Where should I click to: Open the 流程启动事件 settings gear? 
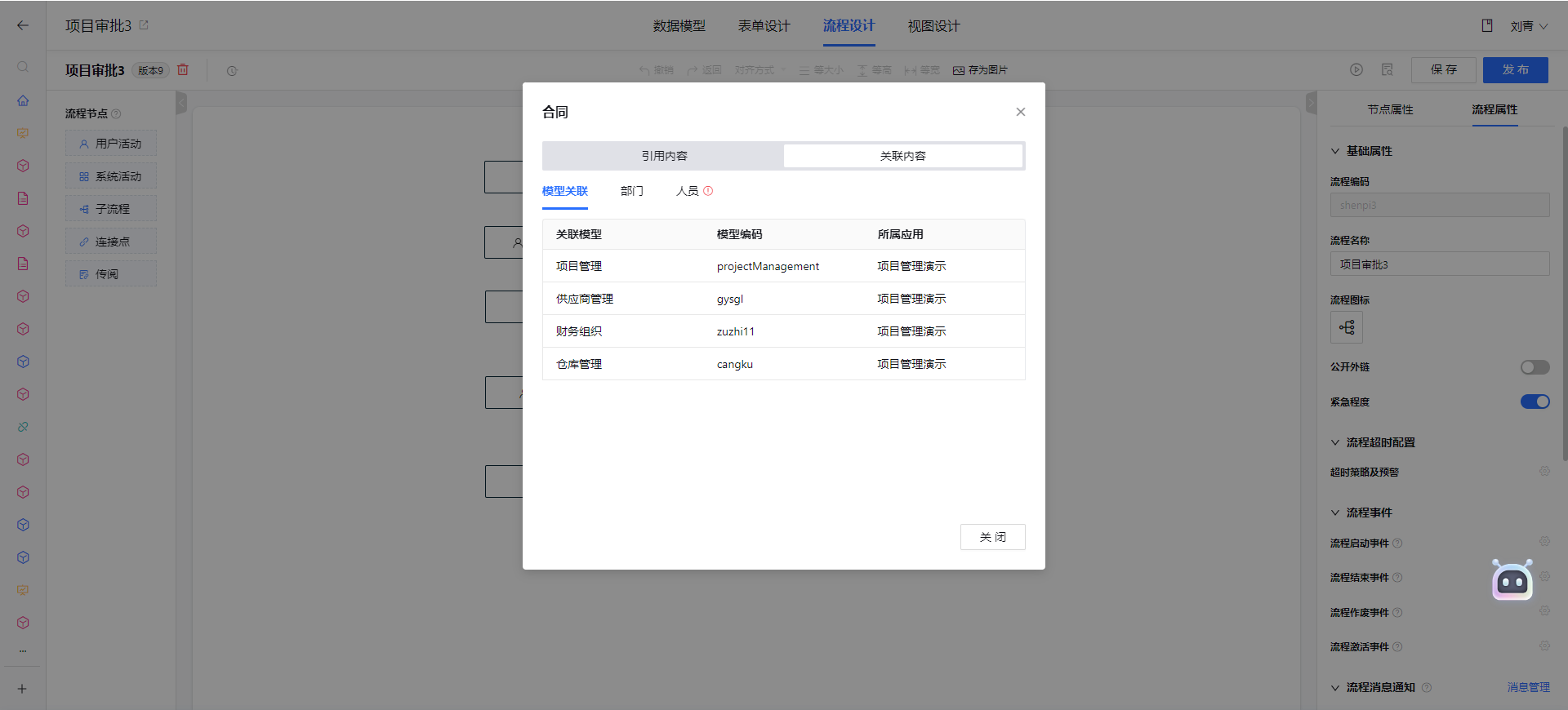(x=1544, y=542)
